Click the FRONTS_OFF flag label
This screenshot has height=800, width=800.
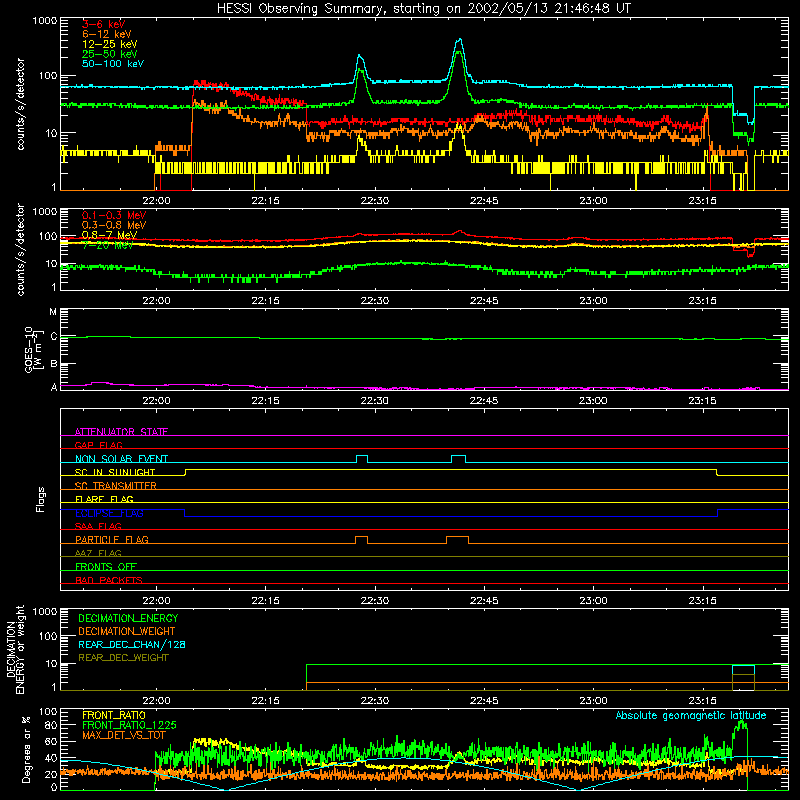pyautogui.click(x=106, y=566)
